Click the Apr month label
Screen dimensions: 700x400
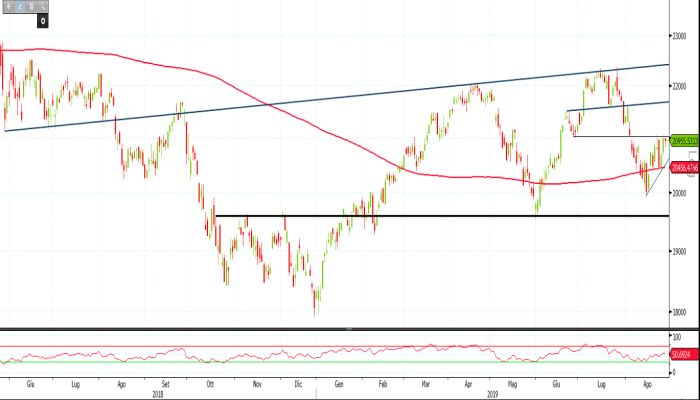(469, 384)
